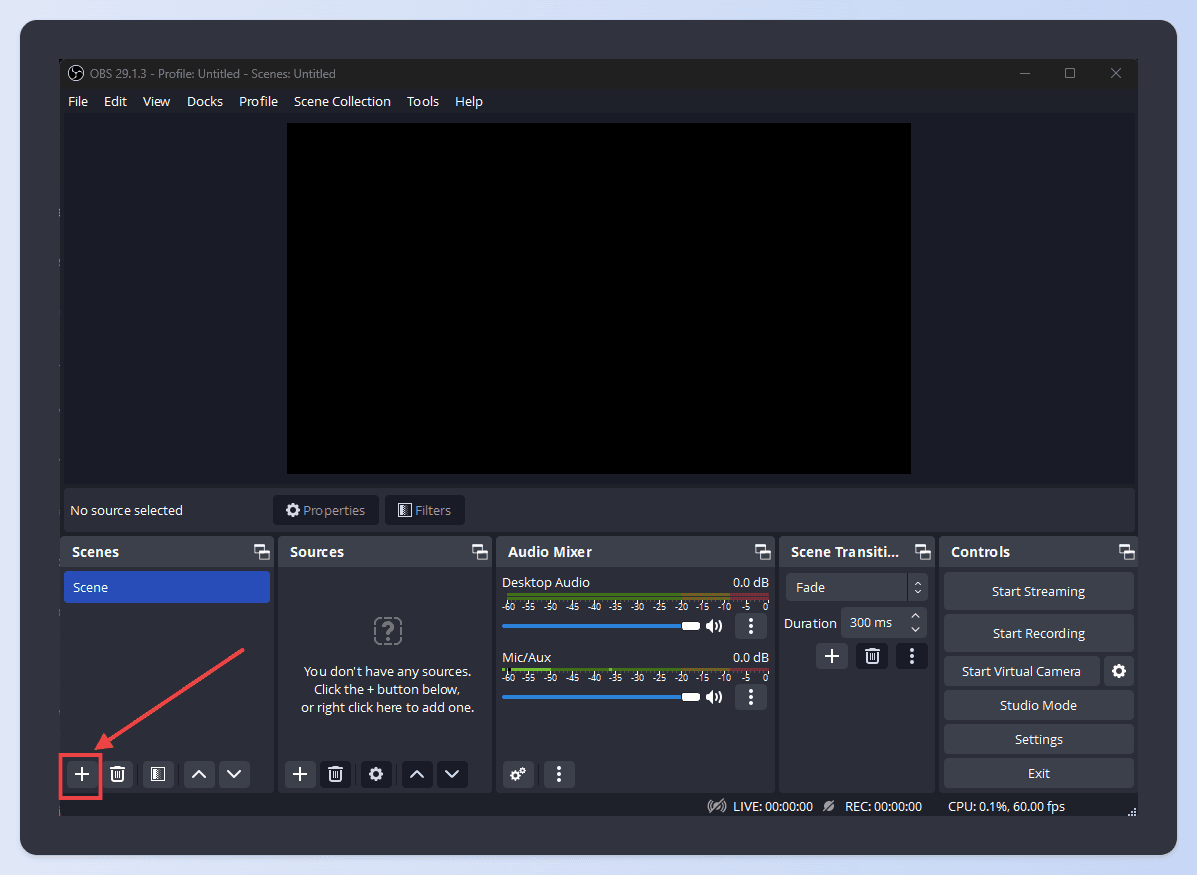Open scene filters icon in Scenes dock
The width and height of the screenshot is (1197, 875).
(x=157, y=774)
